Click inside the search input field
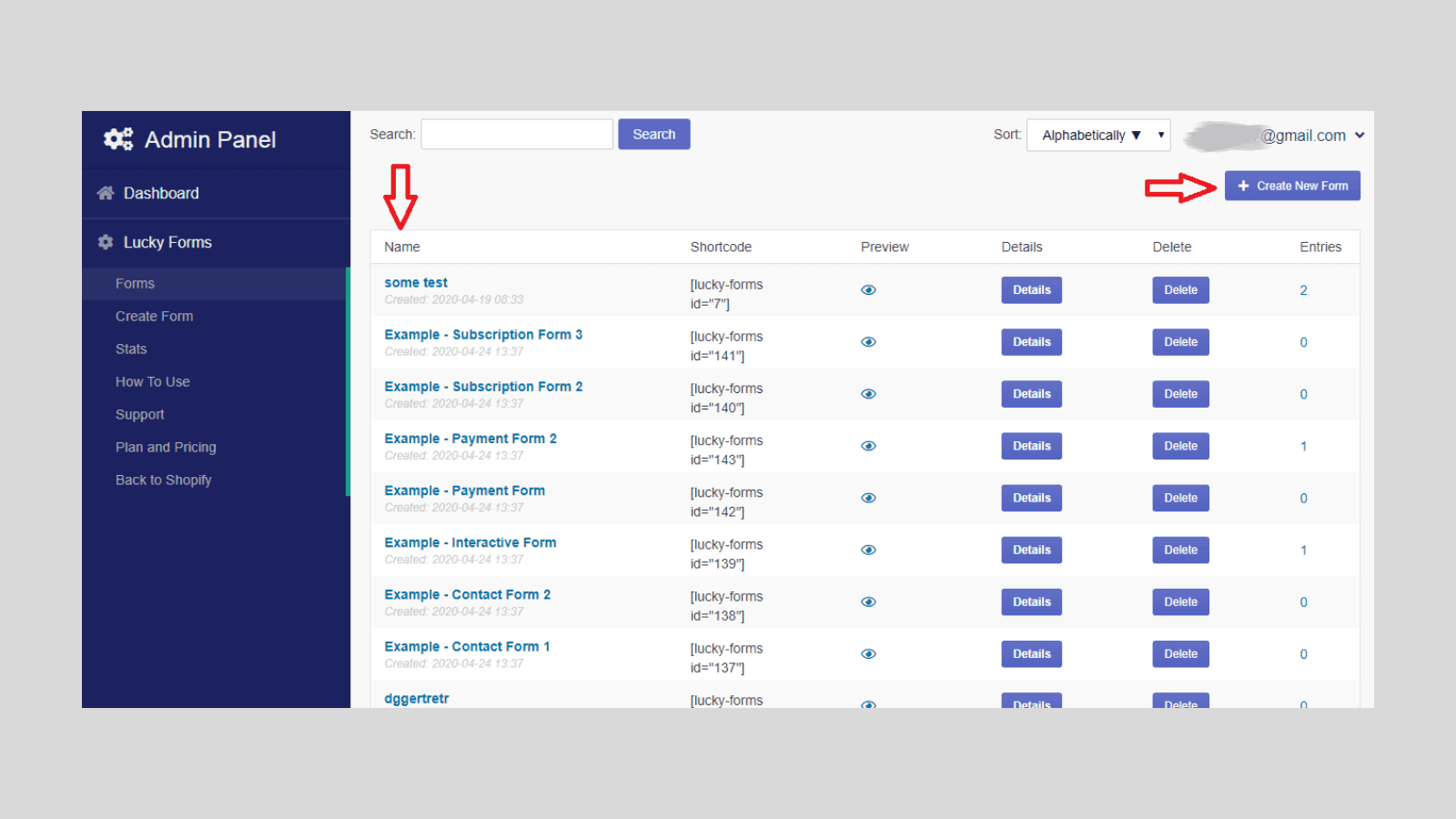Viewport: 1456px width, 819px height. click(x=516, y=134)
